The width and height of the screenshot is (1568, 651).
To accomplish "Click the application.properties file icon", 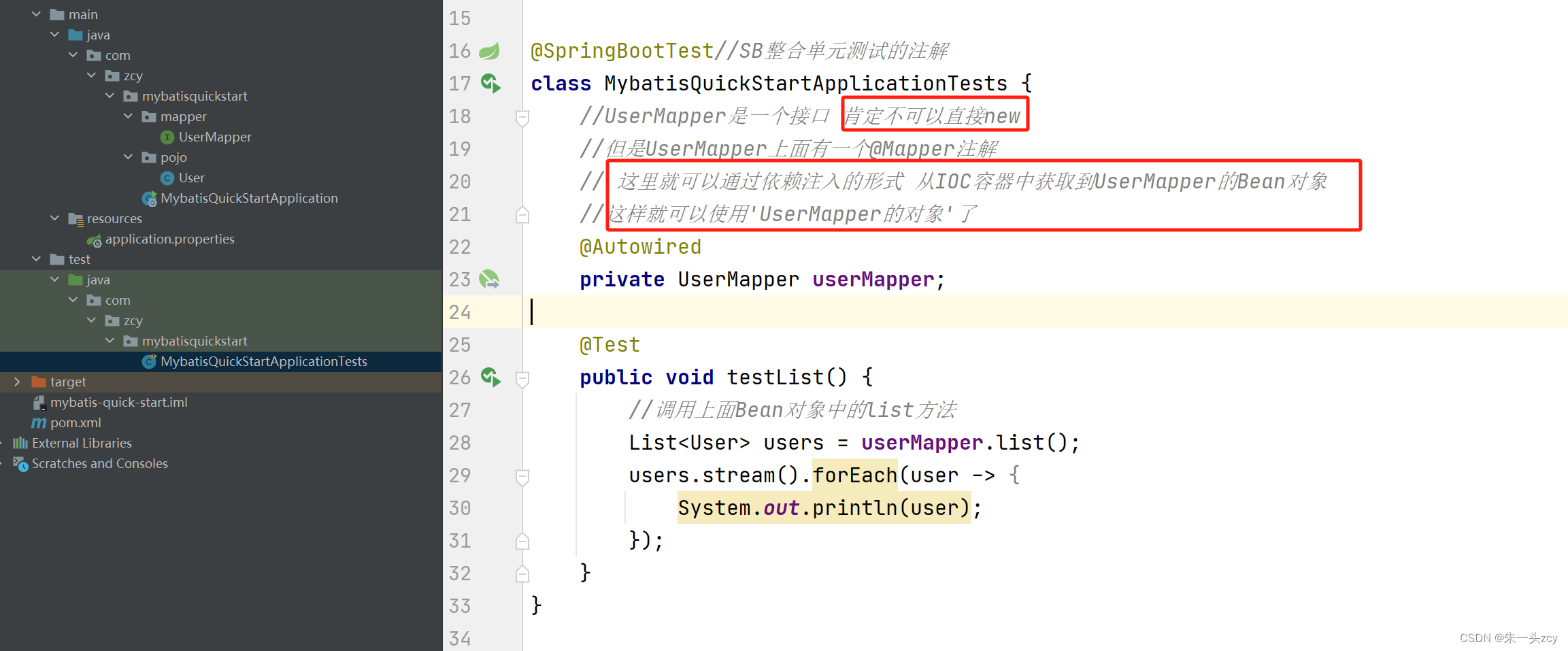I will [x=94, y=239].
